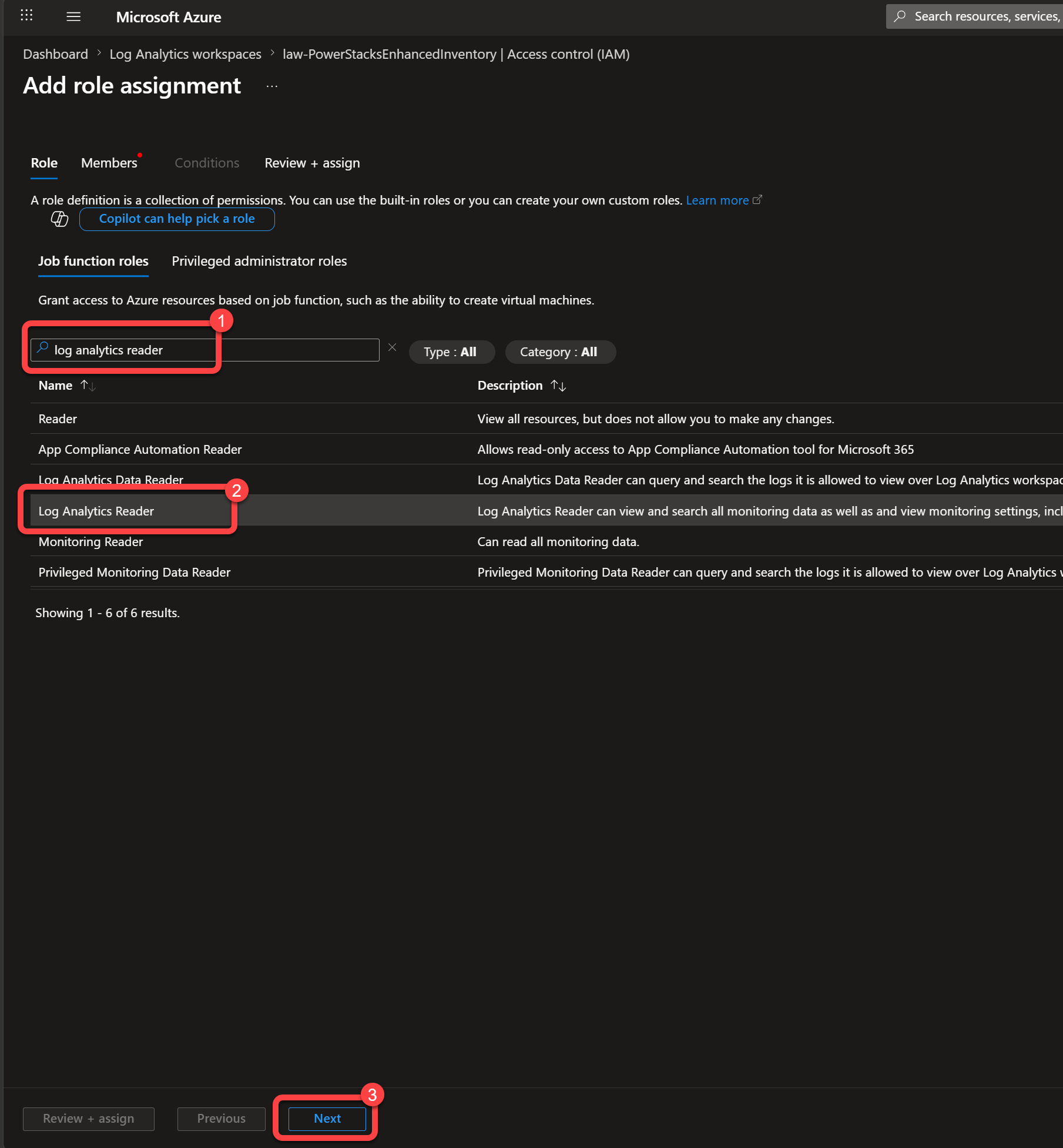Open the Type : All filter
The width and height of the screenshot is (1063, 1148).
[451, 352]
